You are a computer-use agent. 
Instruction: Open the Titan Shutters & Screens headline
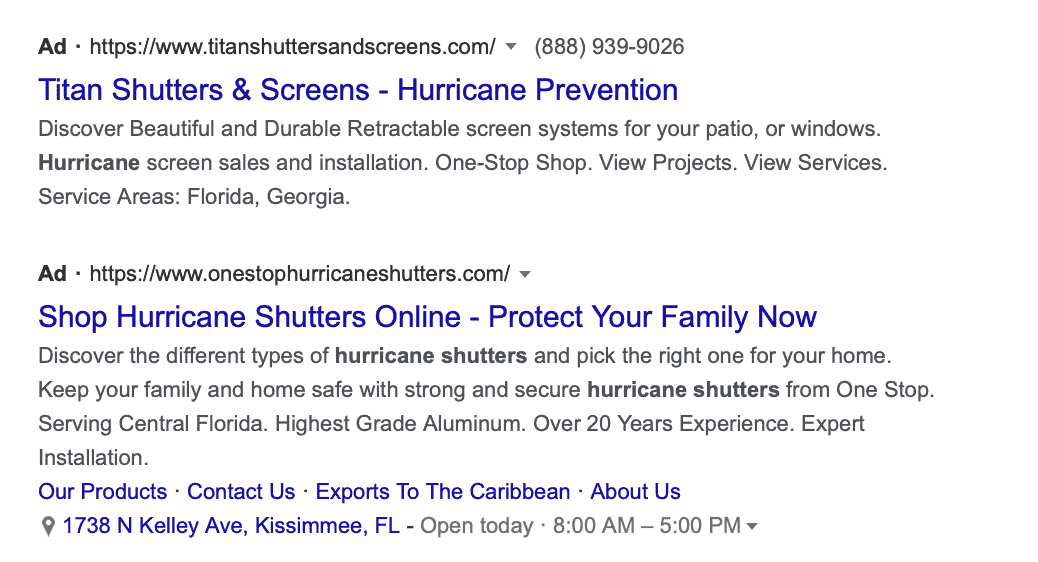(x=358, y=90)
